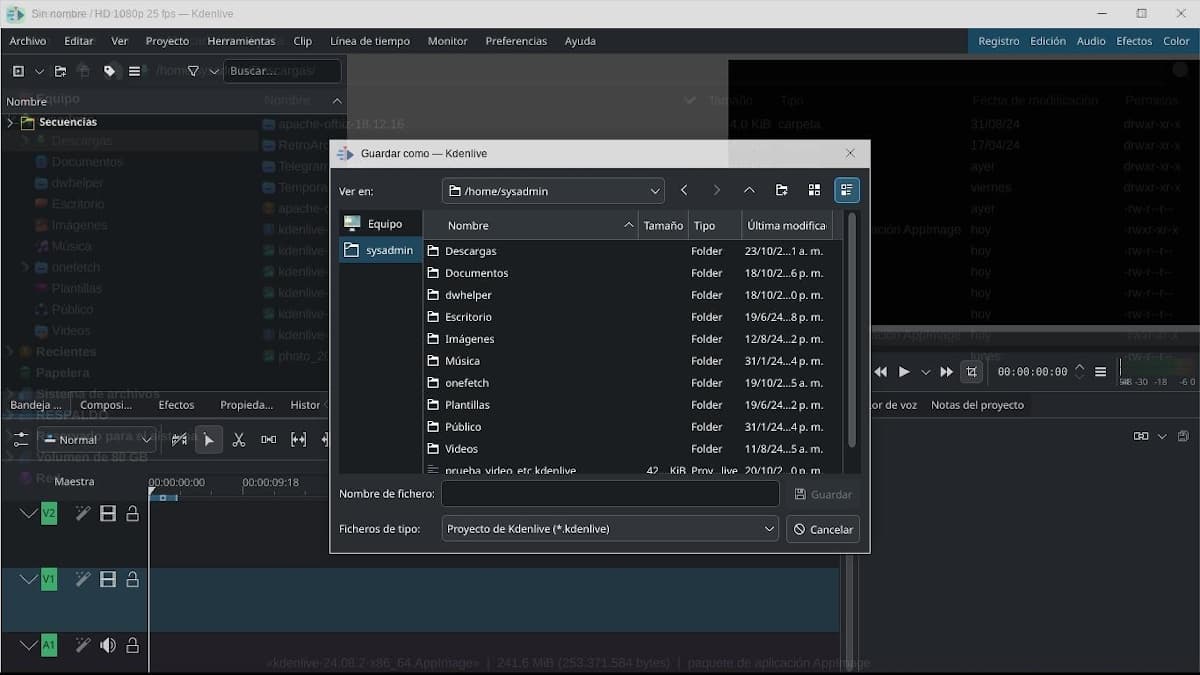Click the add clip icon in project bin
This screenshot has width=1200, height=675.
(x=18, y=71)
